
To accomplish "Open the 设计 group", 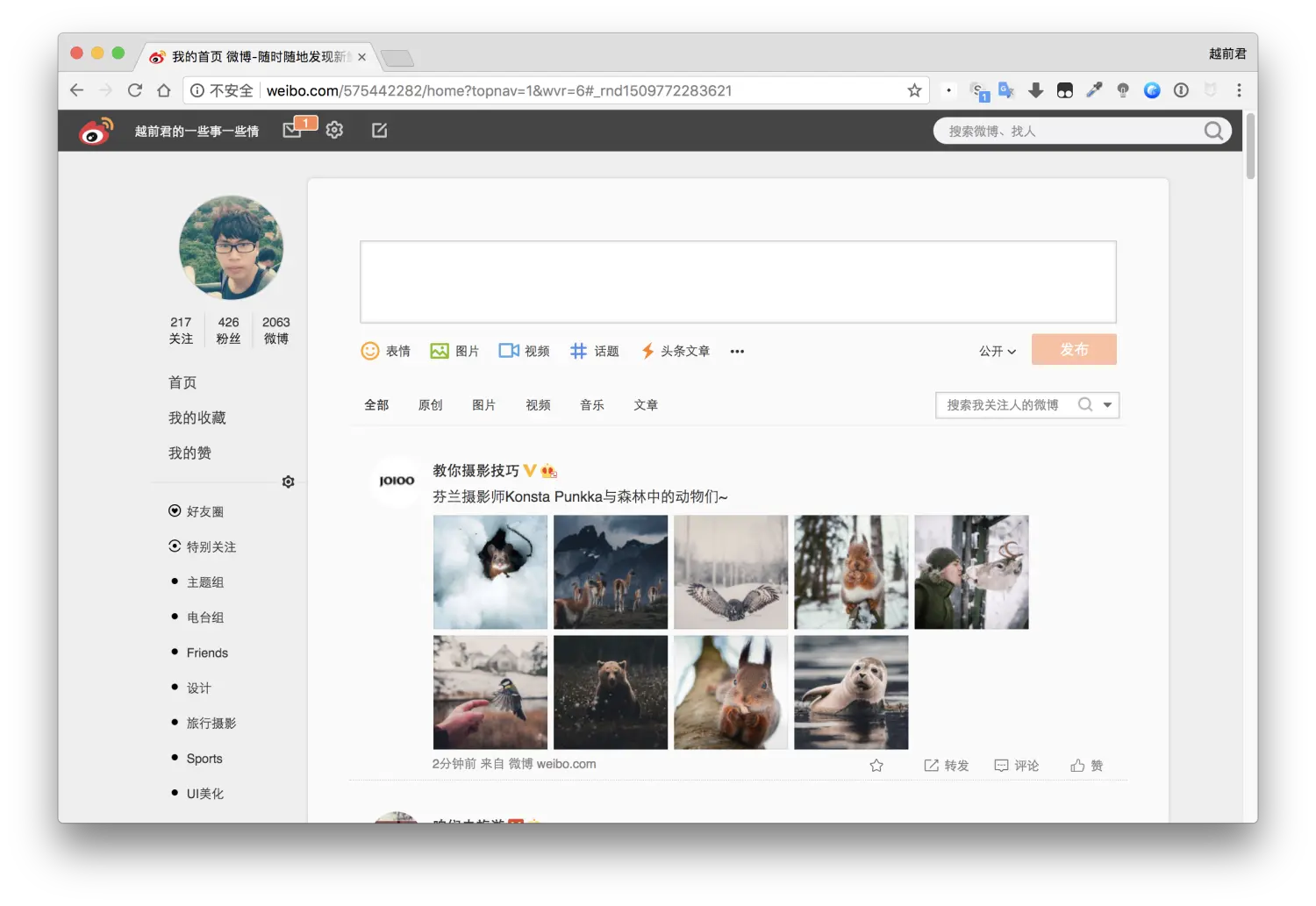I will click(x=199, y=688).
